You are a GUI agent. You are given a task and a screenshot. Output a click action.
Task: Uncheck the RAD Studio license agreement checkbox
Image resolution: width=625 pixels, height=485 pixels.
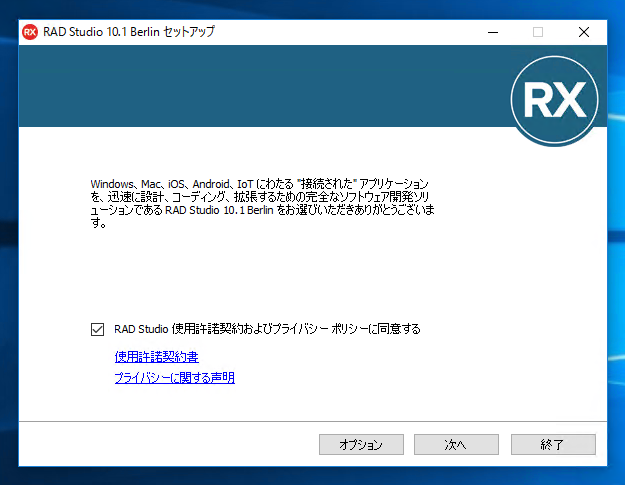[97, 330]
